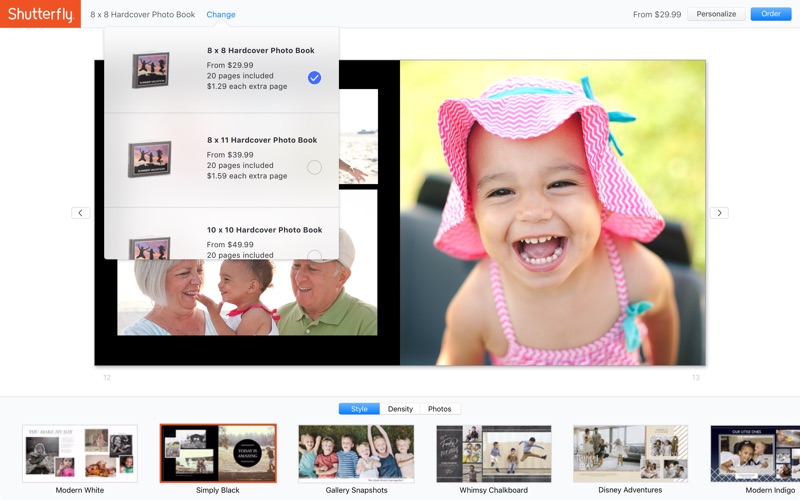
Task: Select the checked 8 x 8 Hardcover radio button
Action: (x=314, y=78)
